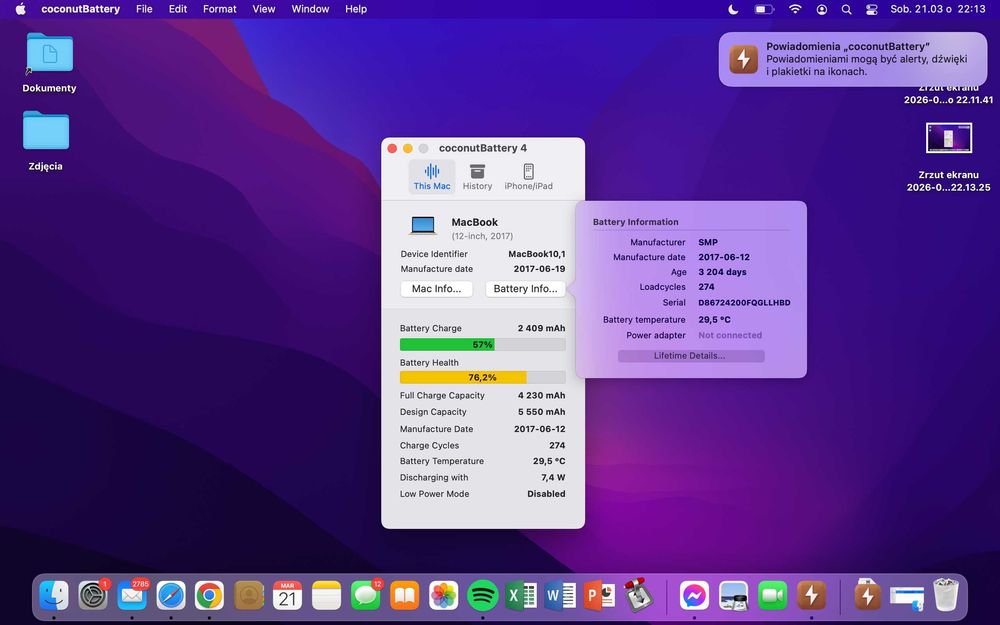Click the serial D86724200FQGLLHBD
The width and height of the screenshot is (1000, 625).
[x=744, y=303]
